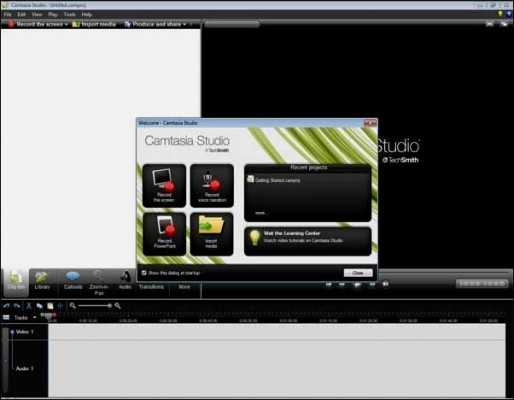Open the File menu
Viewport: 514px width, 400px height.
[7, 14]
